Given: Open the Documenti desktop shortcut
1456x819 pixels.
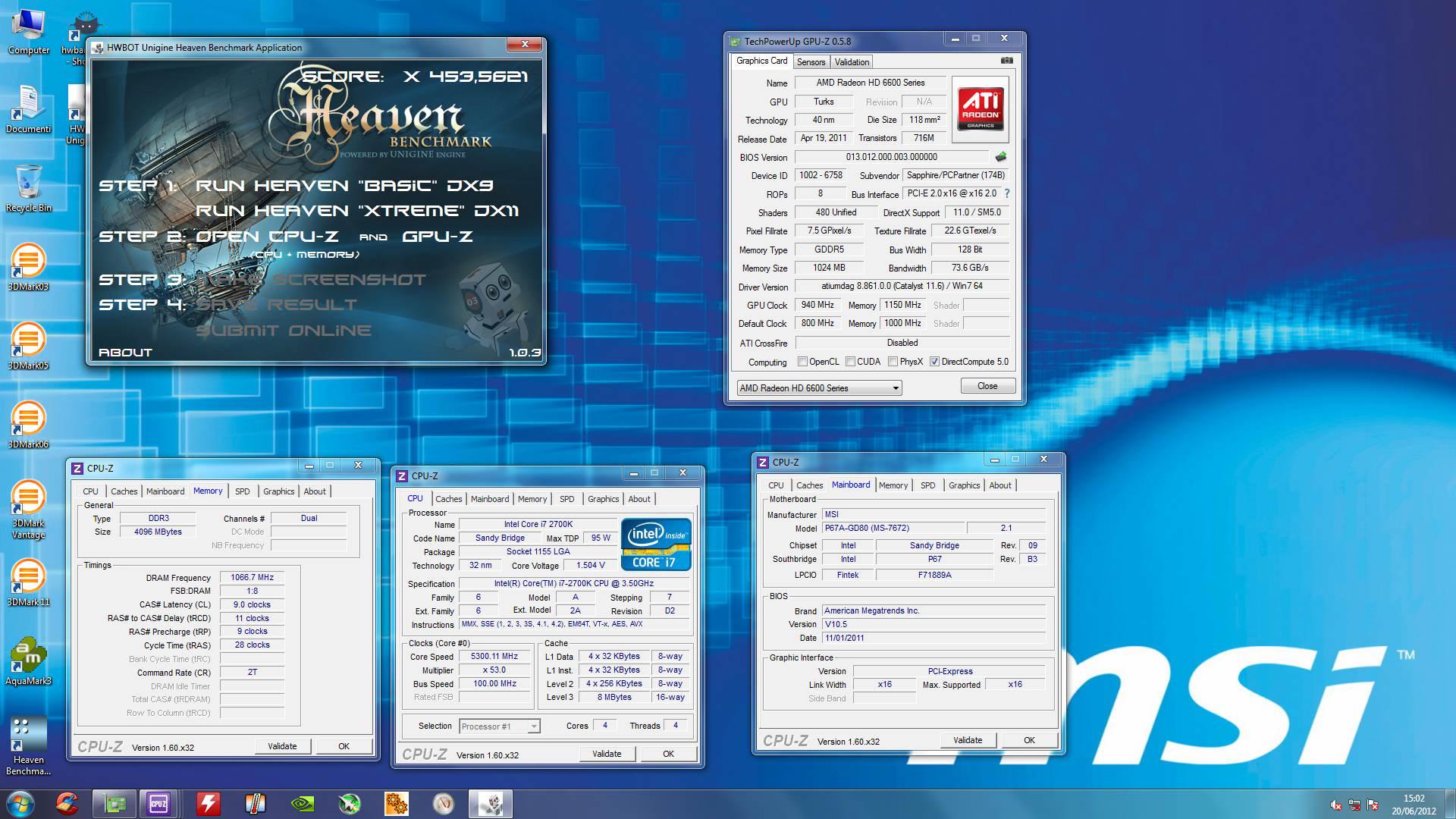Looking at the screenshot, I should pos(29,110).
